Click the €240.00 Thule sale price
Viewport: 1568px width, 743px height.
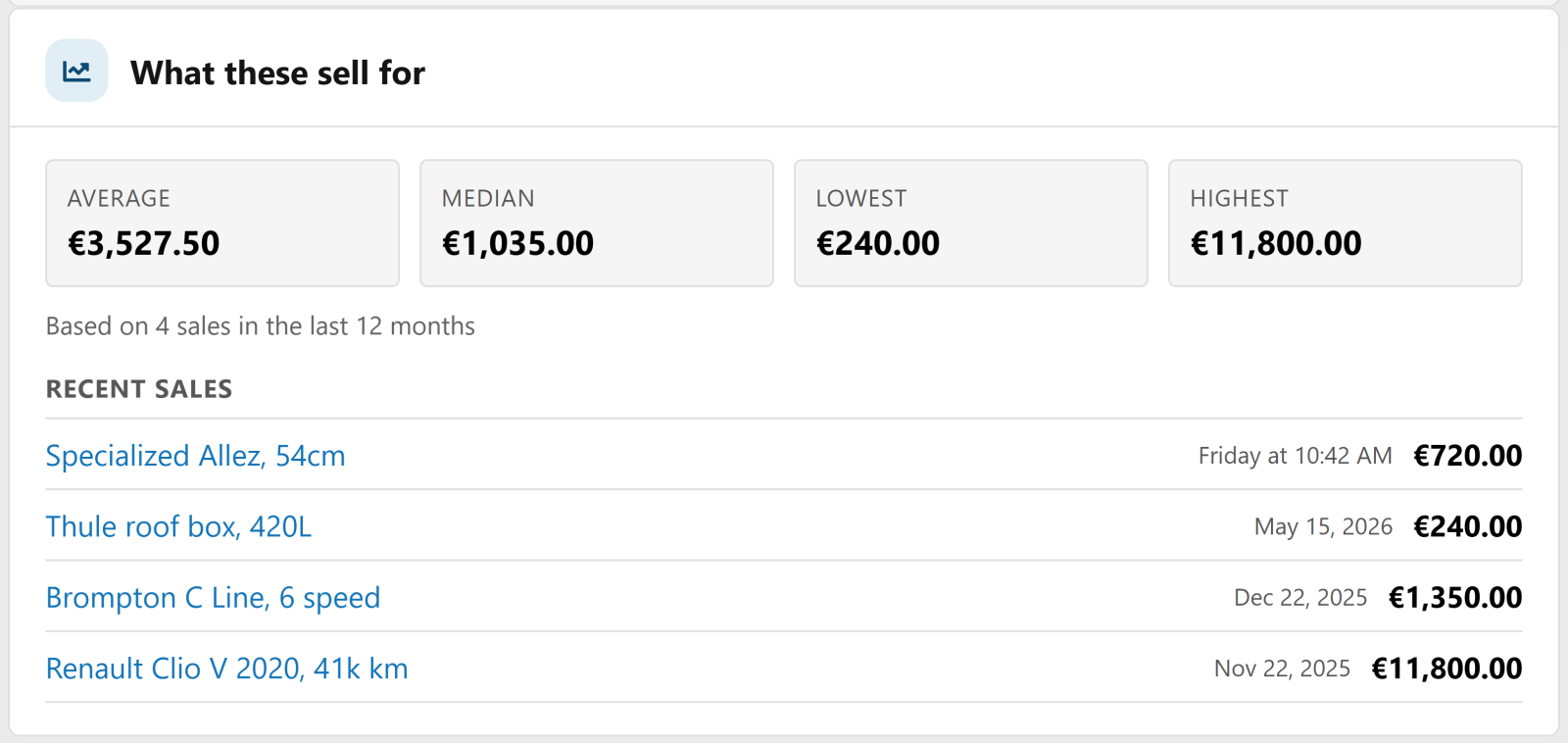coord(1467,526)
